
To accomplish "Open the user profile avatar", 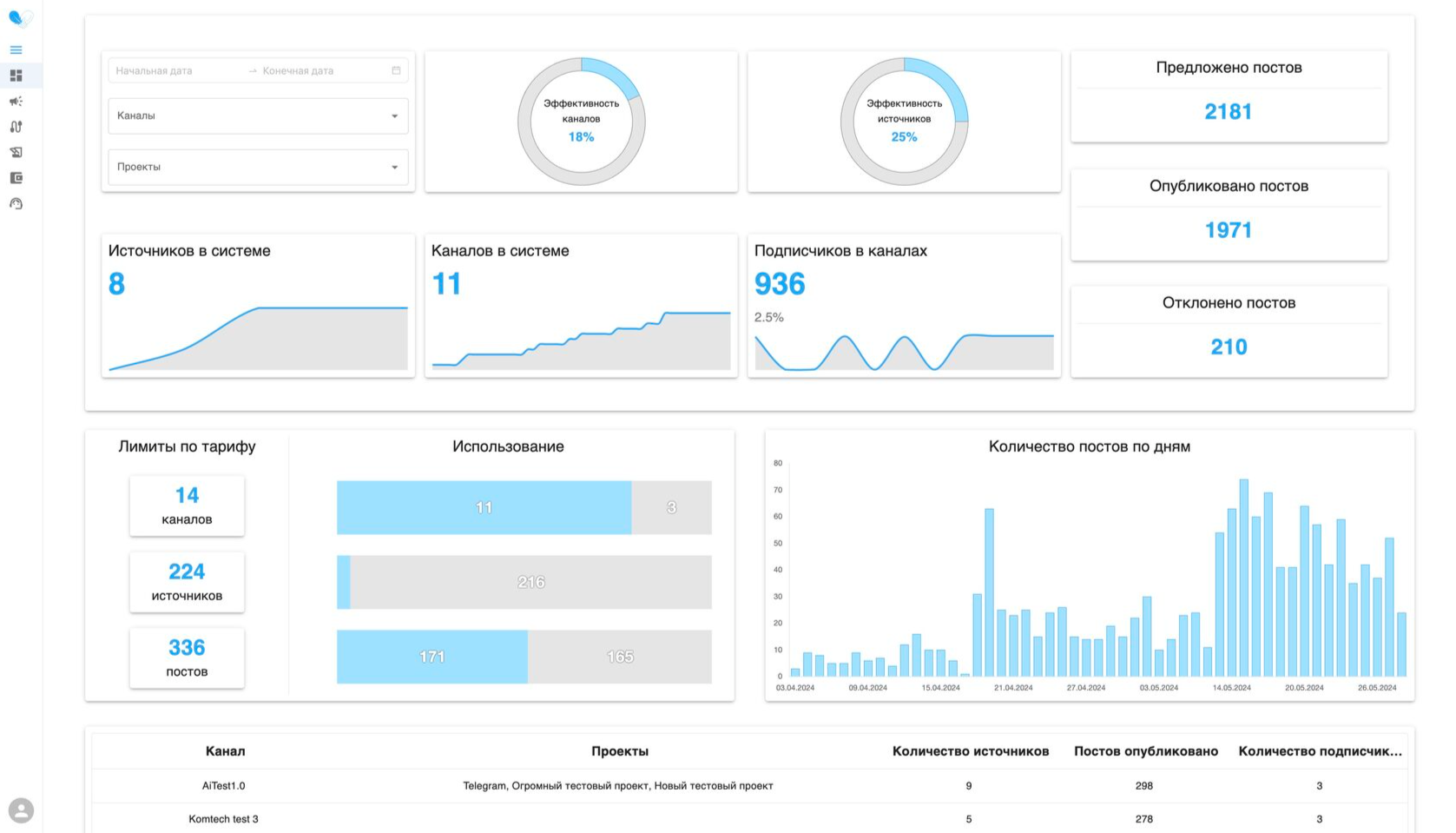I will pyautogui.click(x=21, y=810).
